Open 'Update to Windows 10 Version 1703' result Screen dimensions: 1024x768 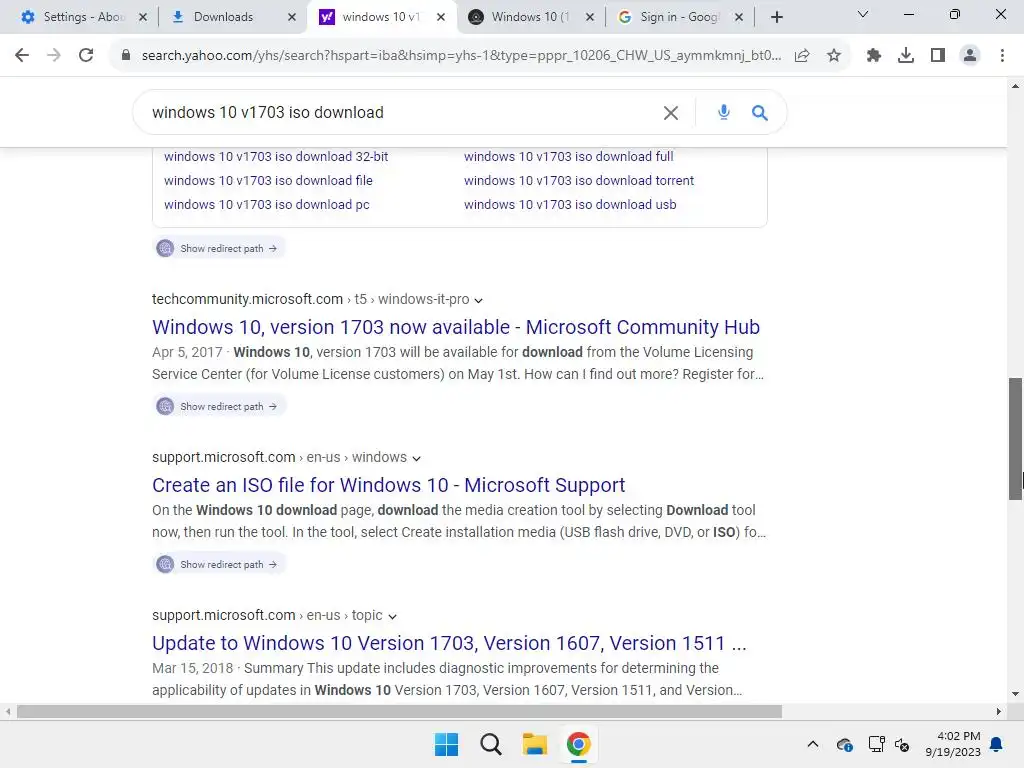[449, 643]
